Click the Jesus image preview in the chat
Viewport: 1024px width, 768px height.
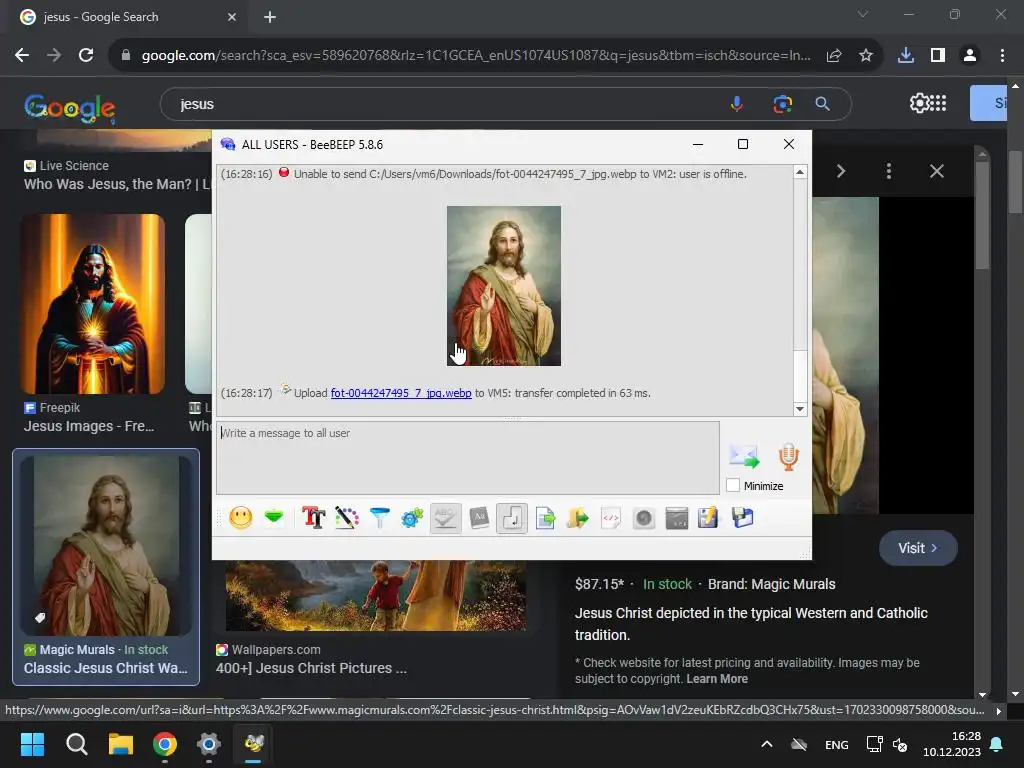point(504,285)
